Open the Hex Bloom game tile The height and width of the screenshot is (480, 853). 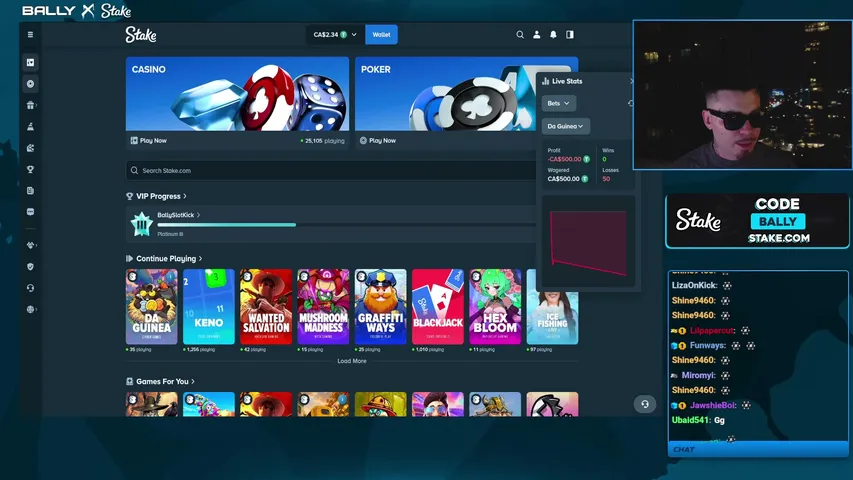pyautogui.click(x=495, y=306)
